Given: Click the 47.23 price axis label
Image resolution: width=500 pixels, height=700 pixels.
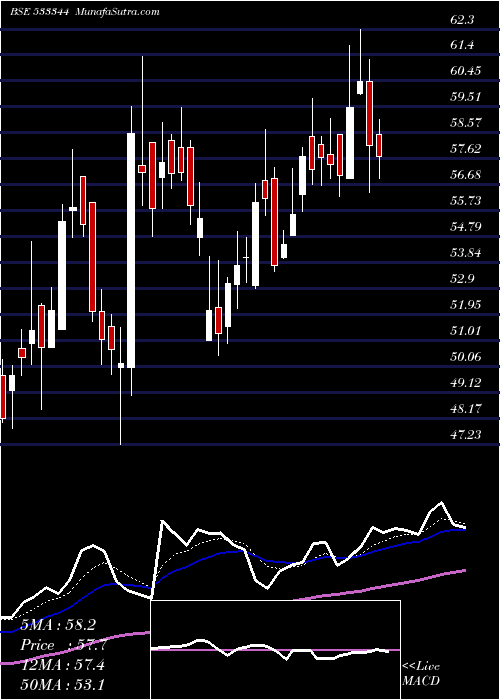Looking at the screenshot, I should coord(467,434).
